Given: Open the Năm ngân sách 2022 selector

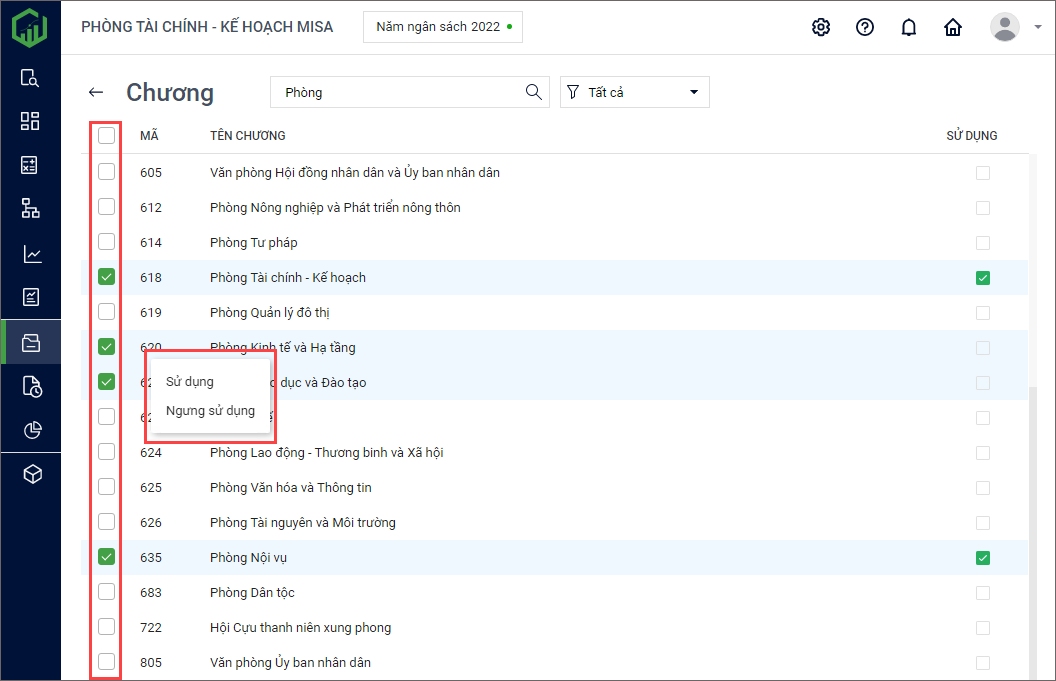Looking at the screenshot, I should (442, 27).
